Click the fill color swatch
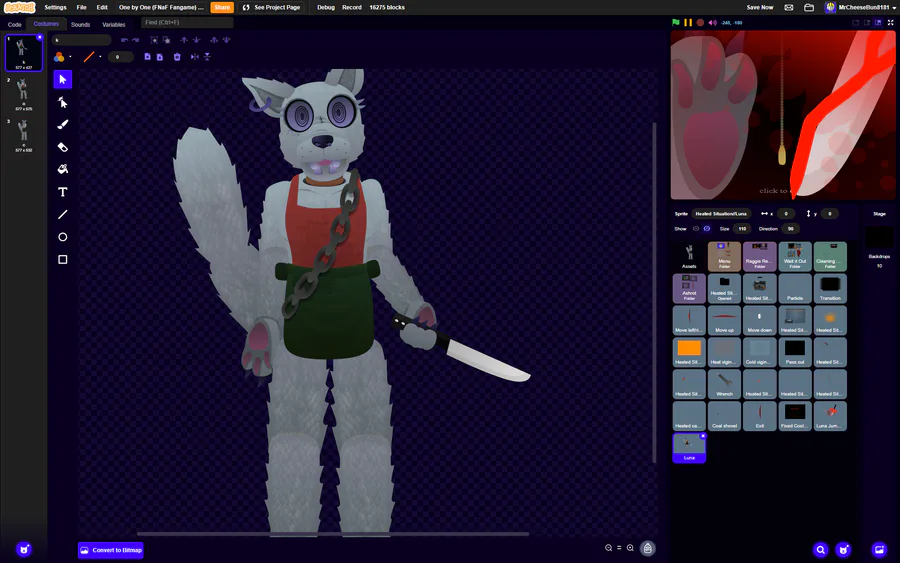Viewport: 900px width, 563px height. click(59, 57)
